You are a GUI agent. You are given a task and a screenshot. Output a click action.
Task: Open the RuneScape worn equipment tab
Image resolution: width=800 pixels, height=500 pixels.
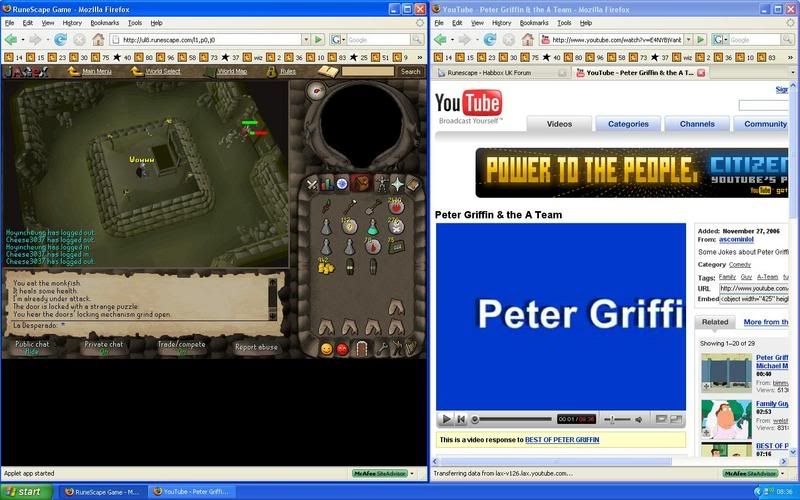[x=381, y=184]
